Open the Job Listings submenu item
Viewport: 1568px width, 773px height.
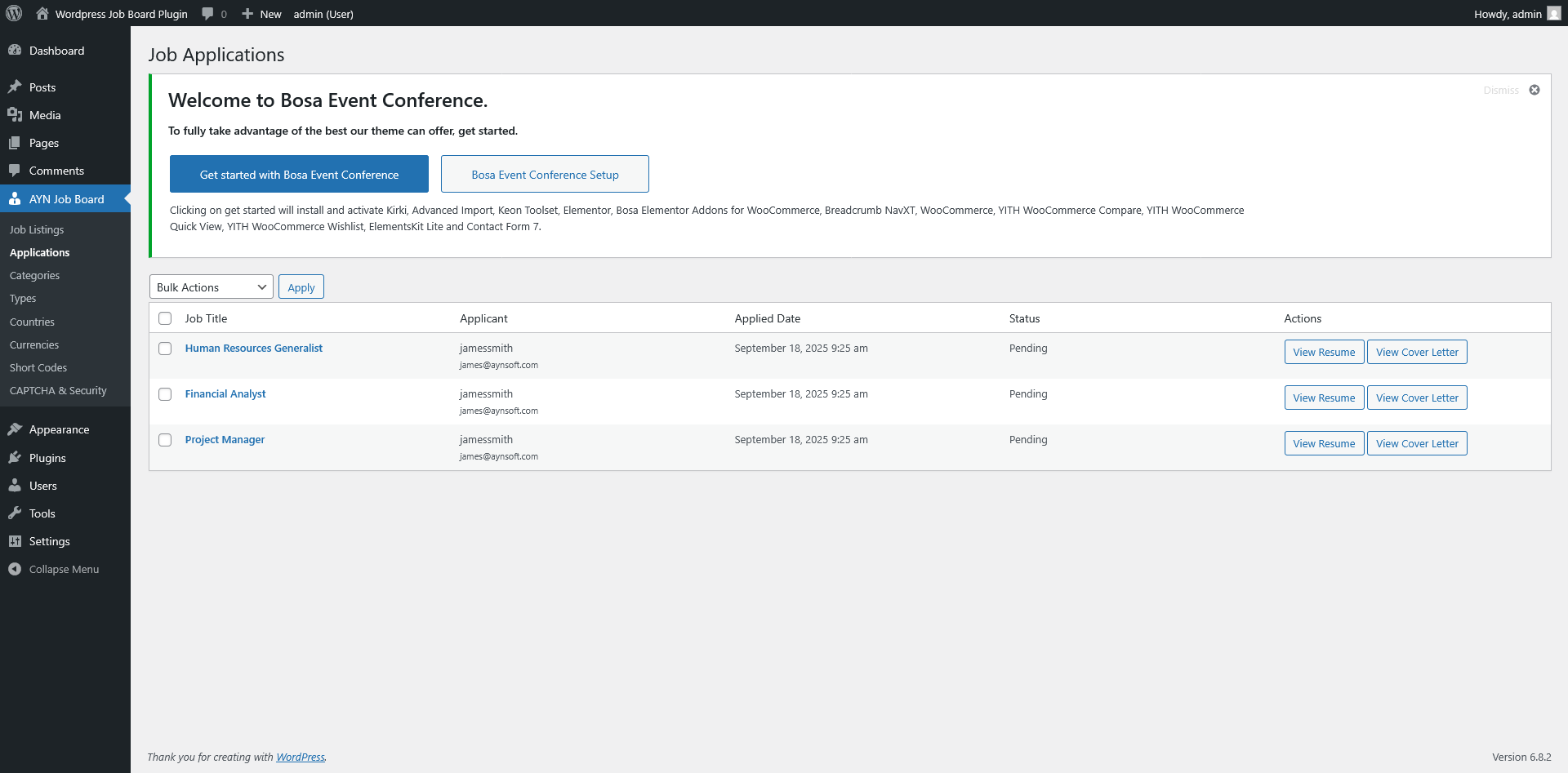tap(37, 230)
